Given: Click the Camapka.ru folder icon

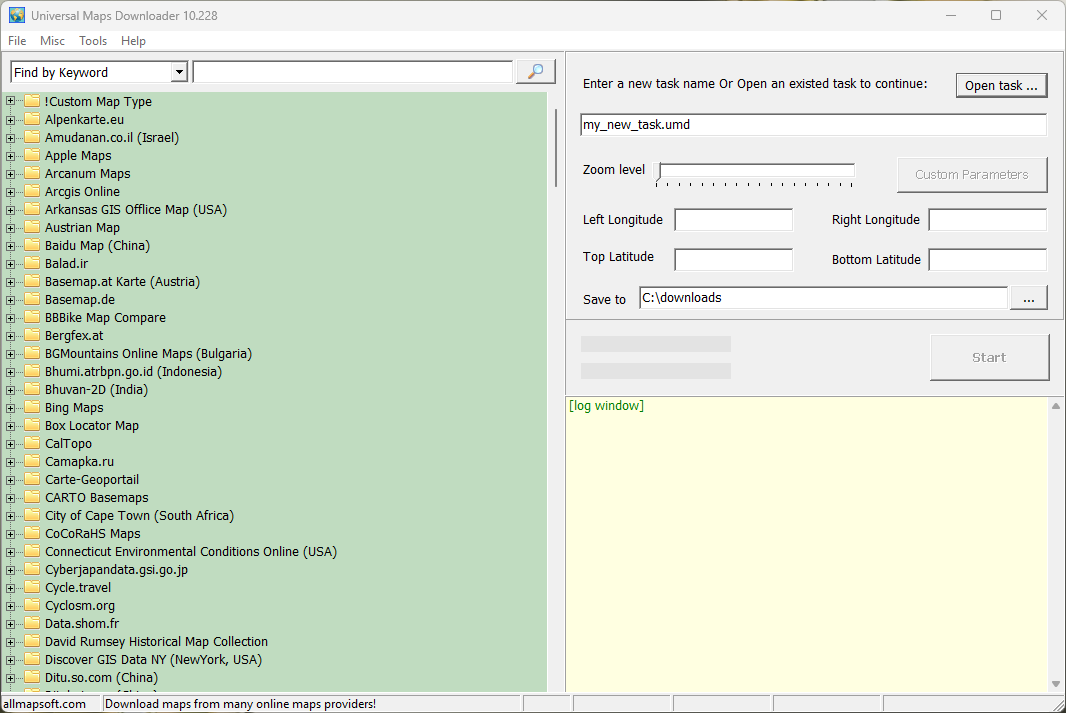Looking at the screenshot, I should click(32, 462).
